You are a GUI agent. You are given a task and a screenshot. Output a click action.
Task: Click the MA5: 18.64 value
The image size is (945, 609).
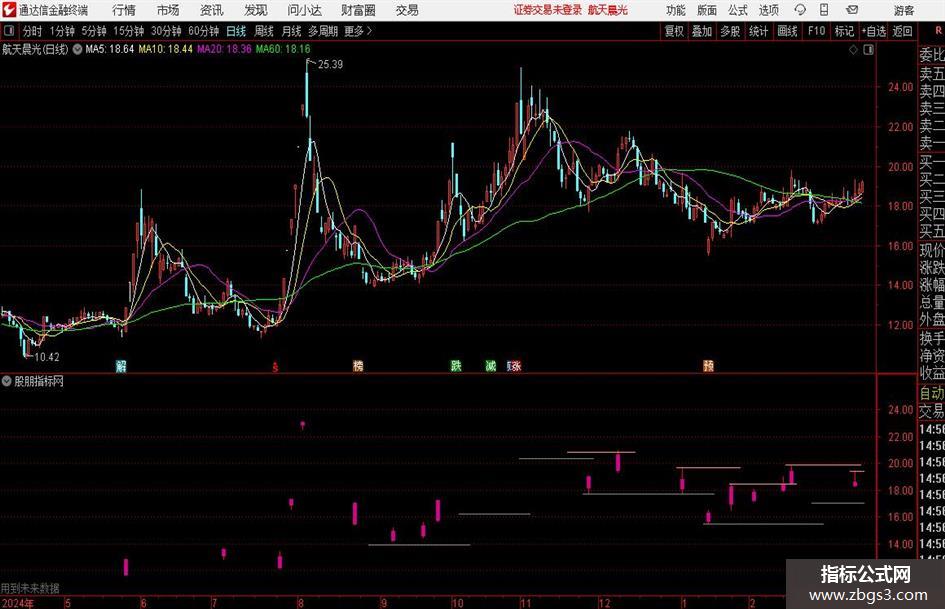click(x=110, y=49)
